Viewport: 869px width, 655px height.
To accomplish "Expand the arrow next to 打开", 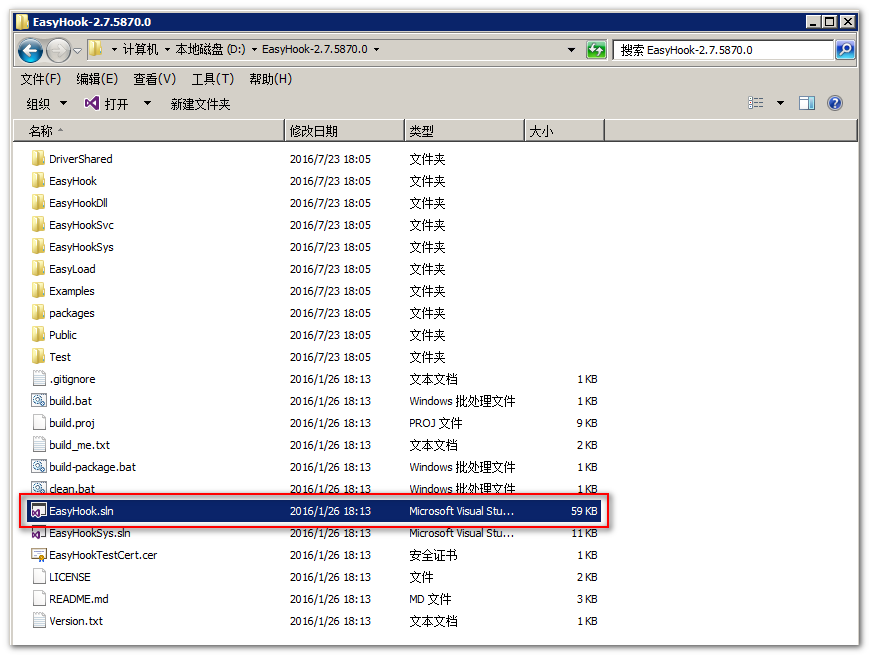I will [x=147, y=103].
